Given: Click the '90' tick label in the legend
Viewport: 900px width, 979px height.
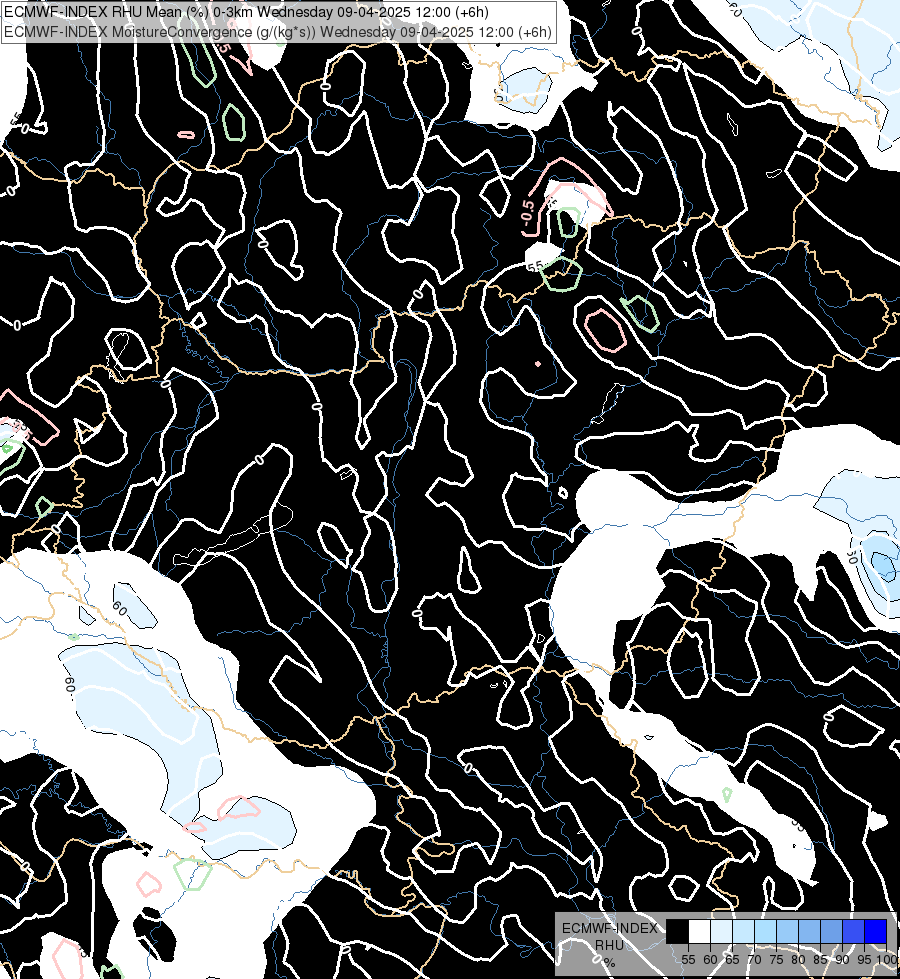Looking at the screenshot, I should [842, 960].
